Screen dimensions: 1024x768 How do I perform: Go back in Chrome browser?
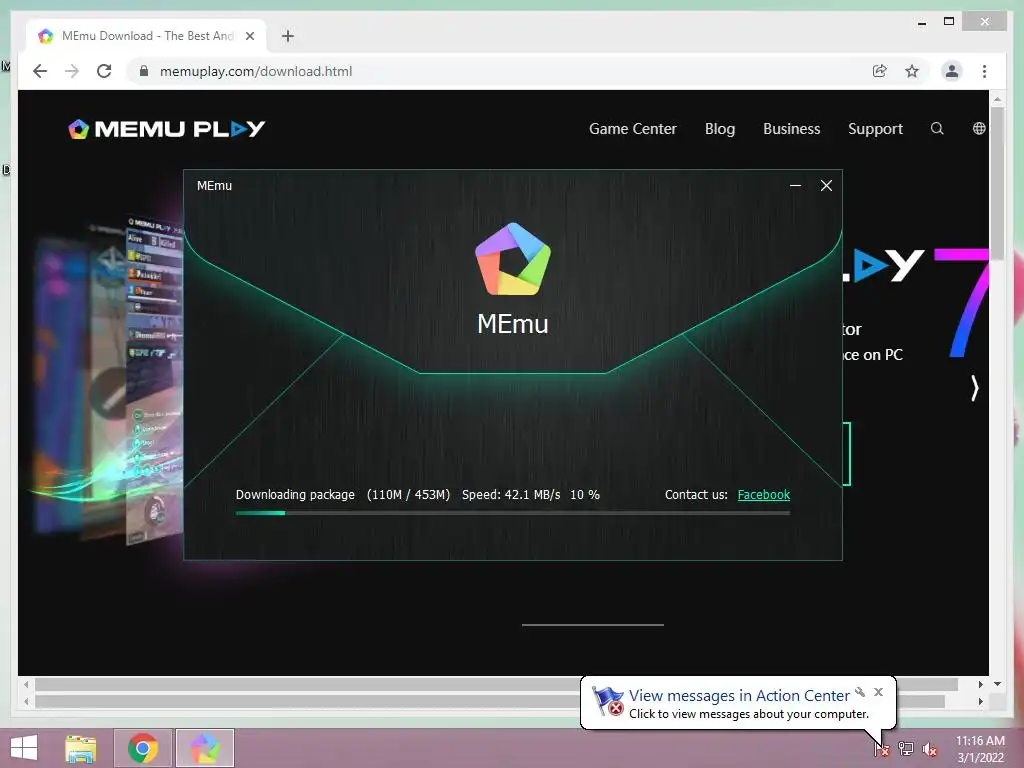[x=40, y=71]
